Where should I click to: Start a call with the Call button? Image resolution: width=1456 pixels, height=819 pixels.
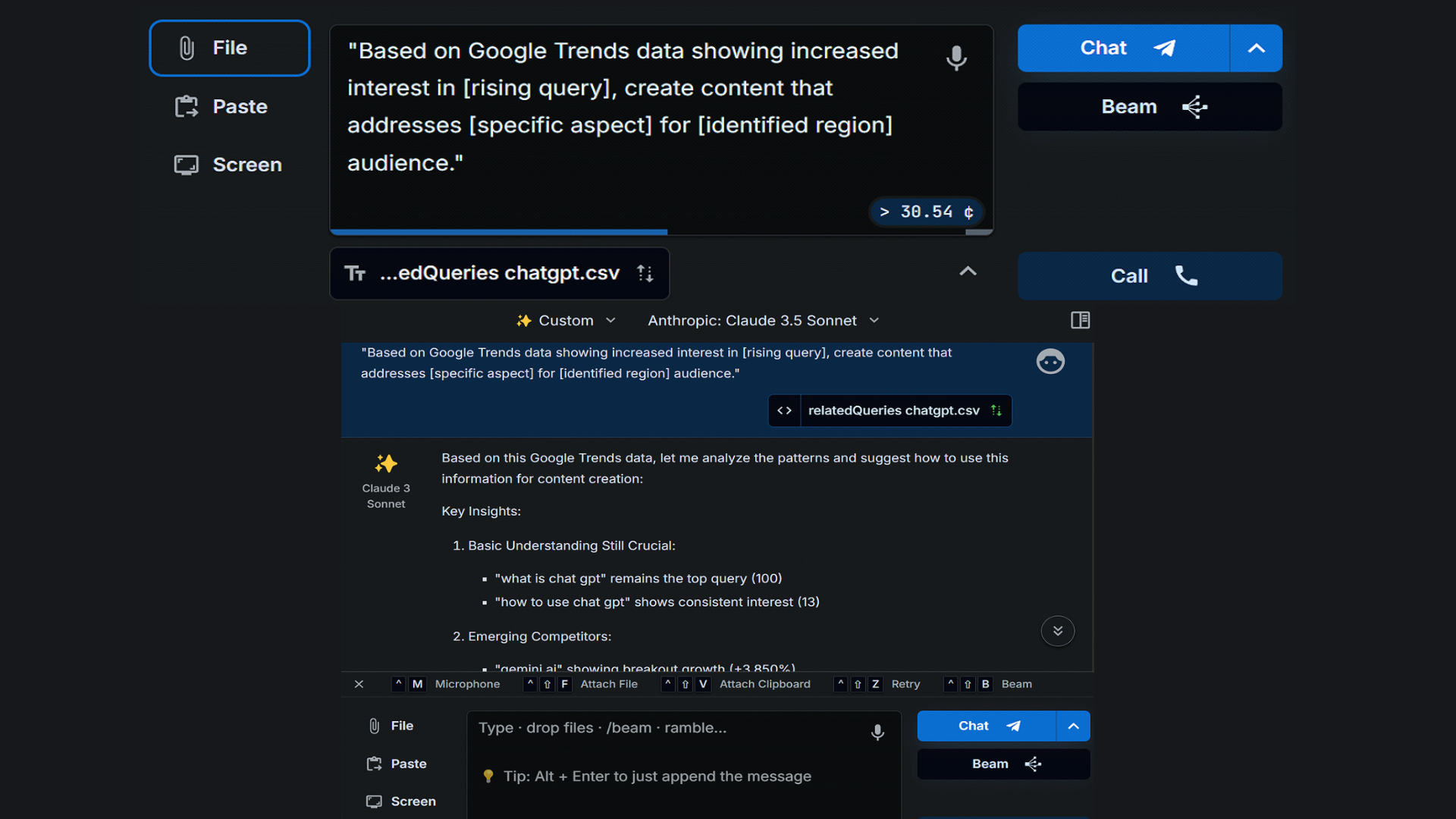tap(1150, 276)
